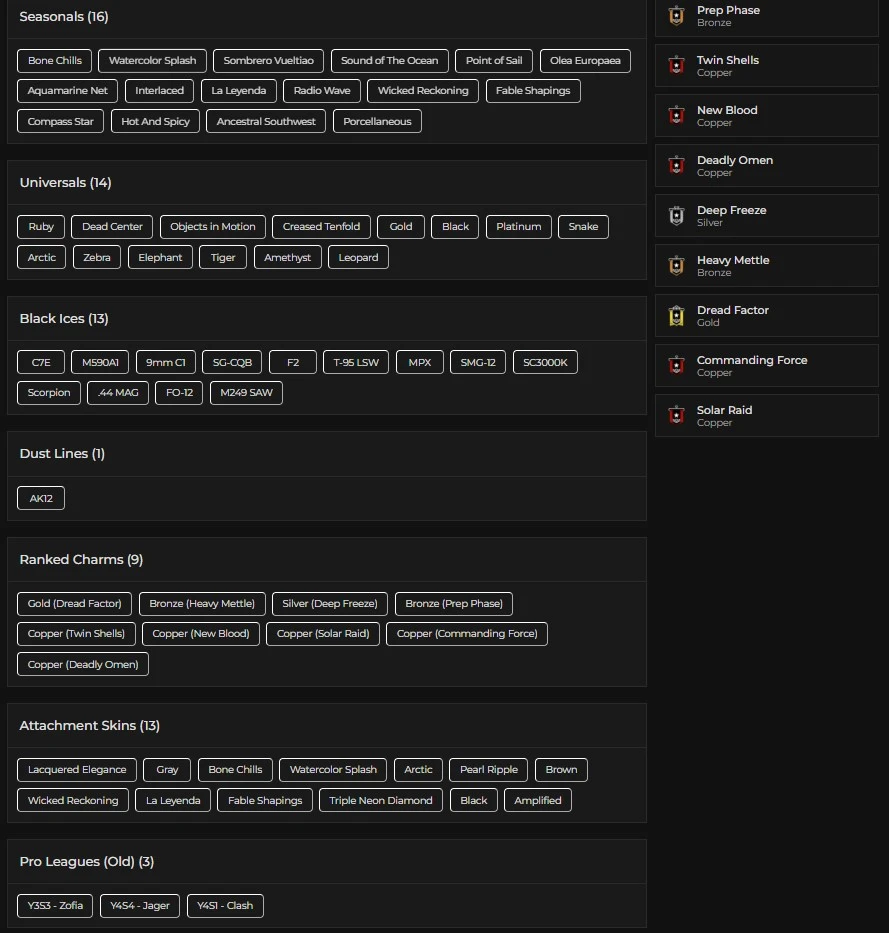
Task: Click the Bone Chills seasonal skin tag
Action: (55, 61)
